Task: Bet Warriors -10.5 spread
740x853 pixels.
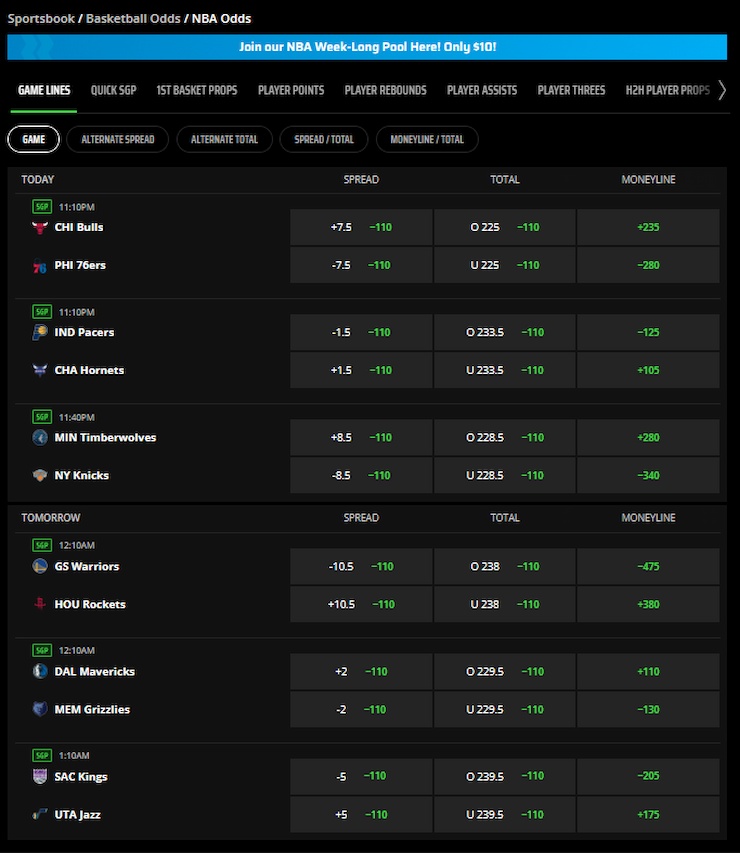Action: point(361,566)
